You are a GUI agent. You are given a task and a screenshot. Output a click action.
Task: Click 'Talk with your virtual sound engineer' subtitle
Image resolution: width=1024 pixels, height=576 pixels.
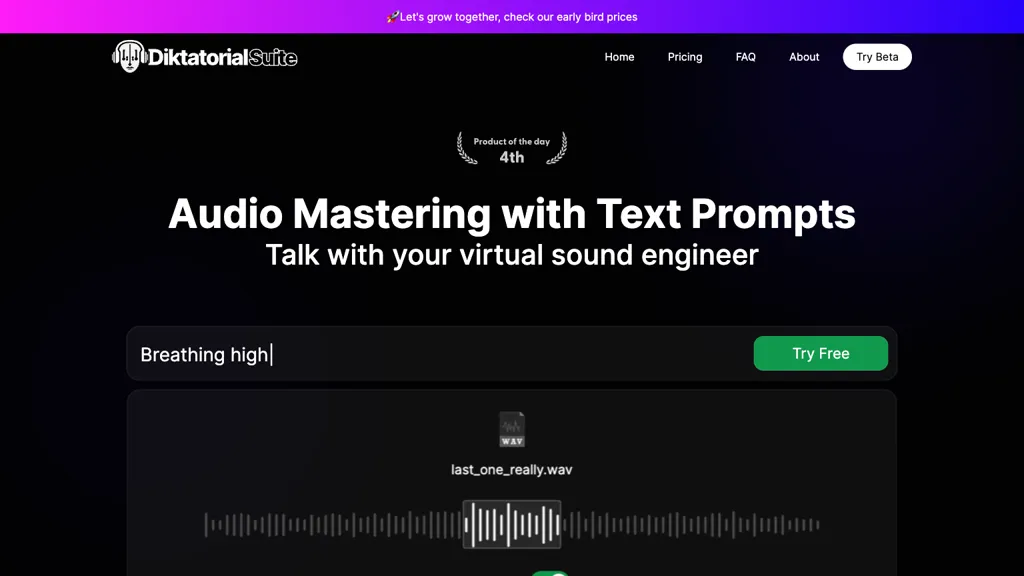pyautogui.click(x=512, y=255)
